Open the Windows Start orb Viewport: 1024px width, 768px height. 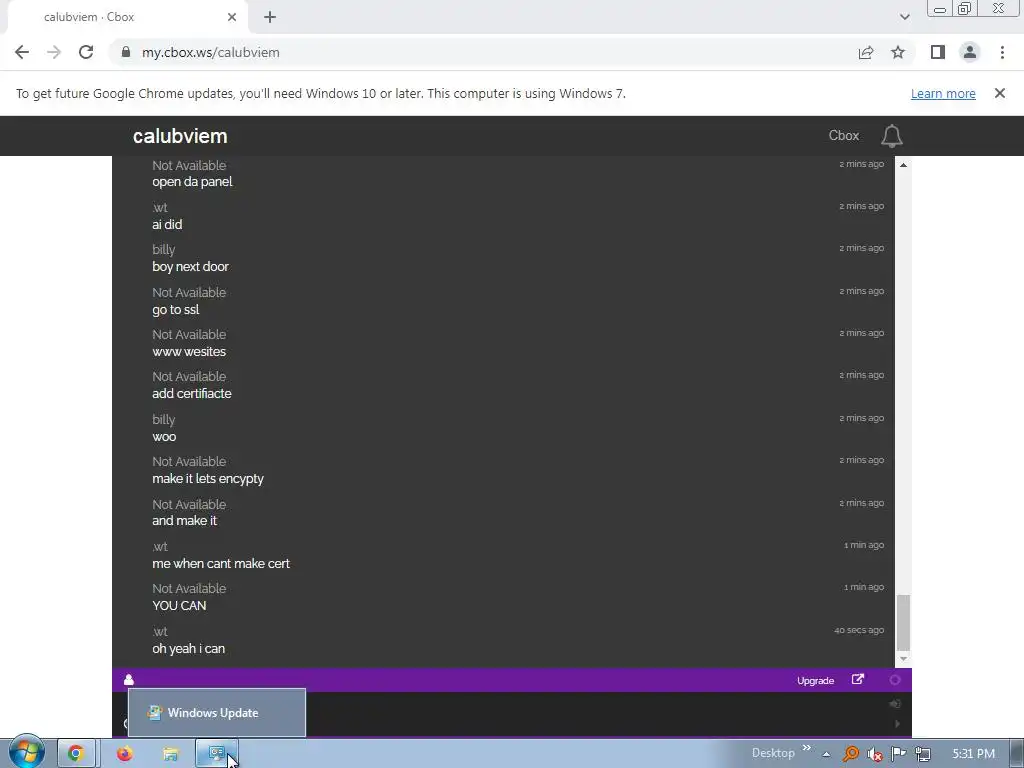pos(27,752)
